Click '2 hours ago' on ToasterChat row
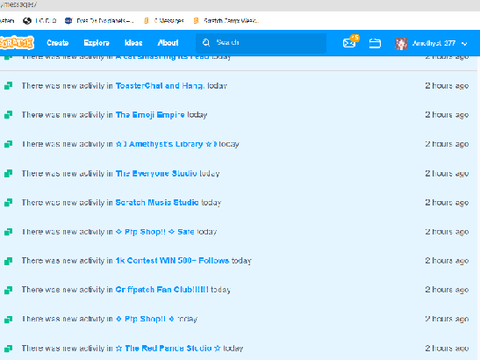The height and width of the screenshot is (360, 480). pyautogui.click(x=447, y=86)
